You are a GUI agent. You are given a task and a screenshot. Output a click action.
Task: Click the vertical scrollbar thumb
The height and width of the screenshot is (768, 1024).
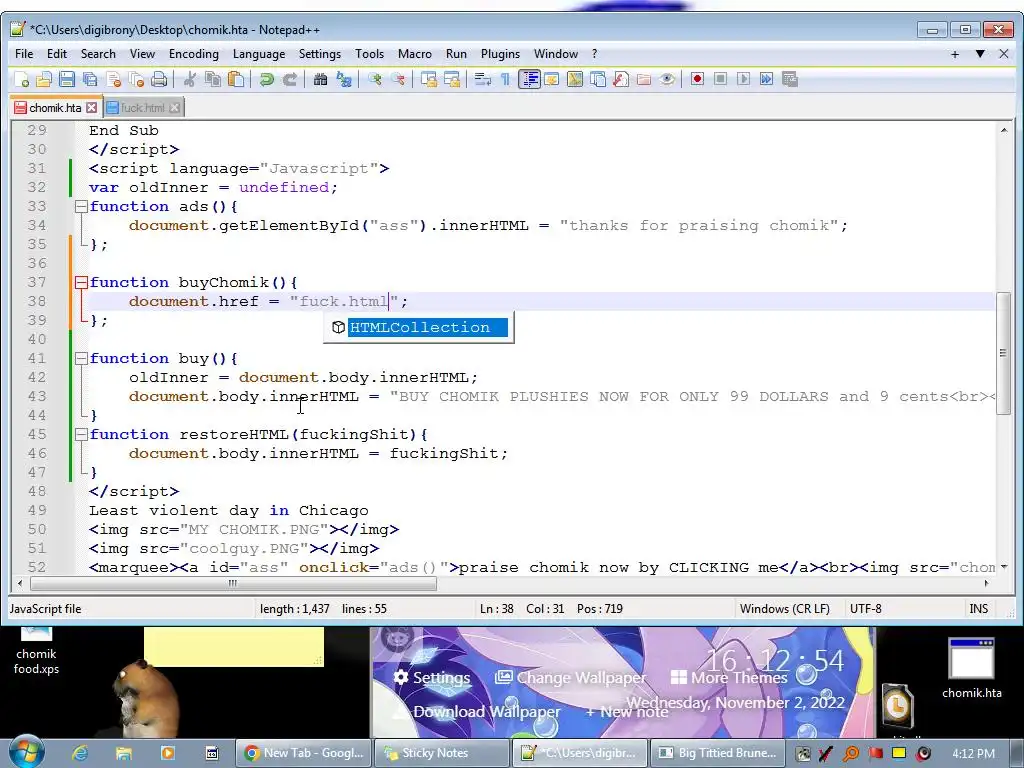(x=1003, y=353)
